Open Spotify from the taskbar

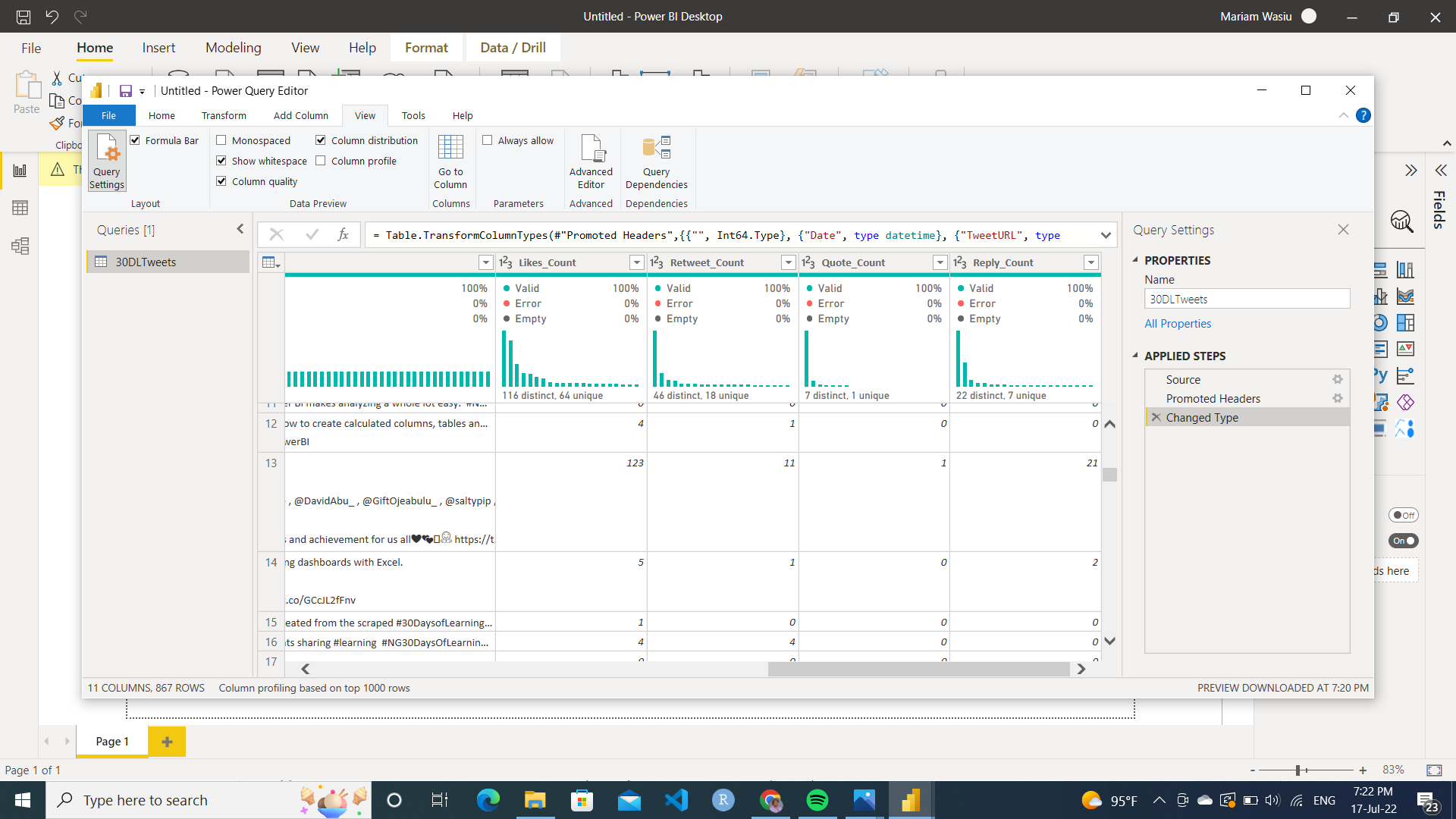pyautogui.click(x=817, y=800)
